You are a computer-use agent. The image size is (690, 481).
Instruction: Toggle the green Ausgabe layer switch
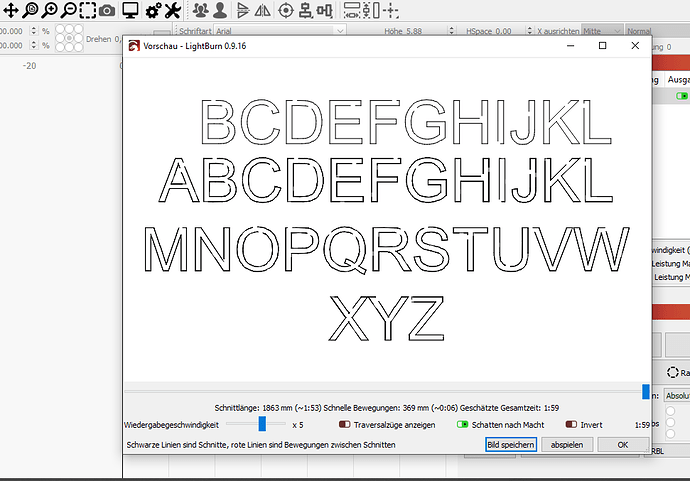click(x=682, y=96)
